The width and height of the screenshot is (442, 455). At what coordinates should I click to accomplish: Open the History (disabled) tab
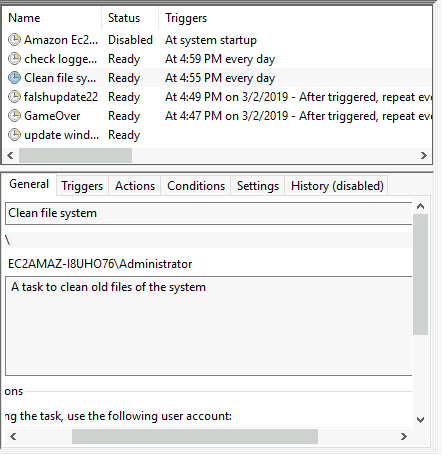pyautogui.click(x=337, y=186)
